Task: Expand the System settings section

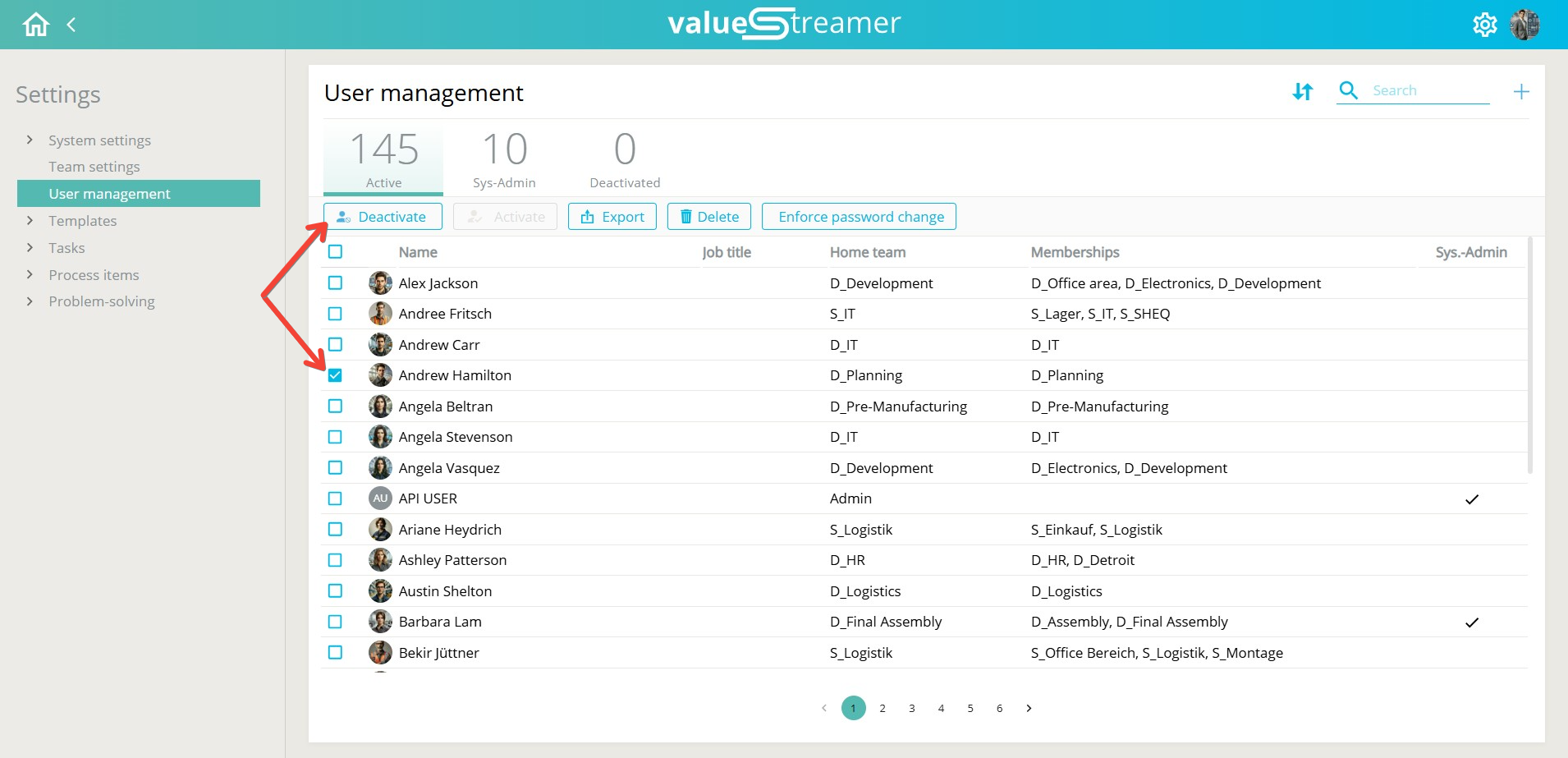Action: click(30, 140)
